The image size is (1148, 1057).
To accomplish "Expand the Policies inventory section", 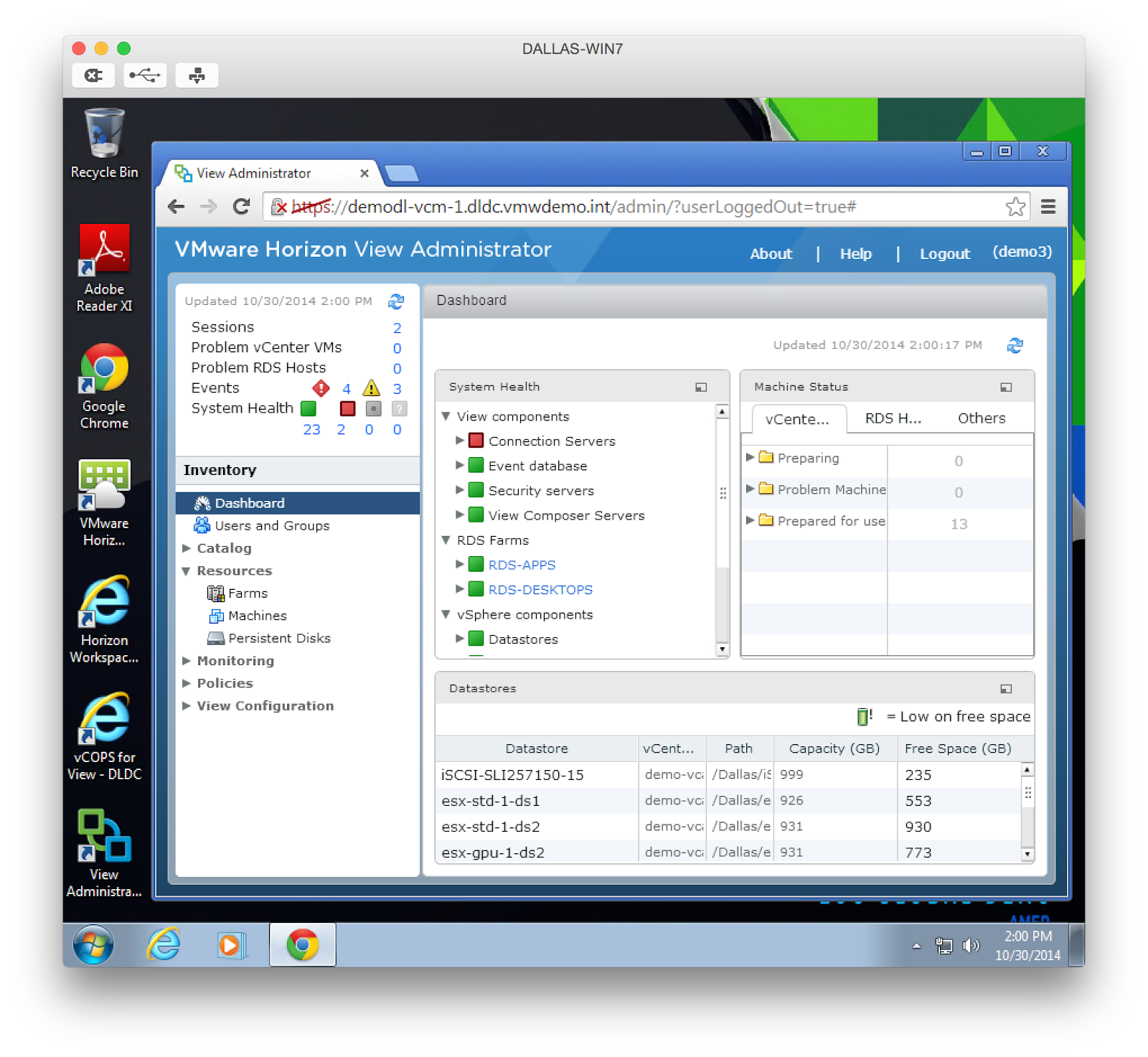I will tap(186, 683).
